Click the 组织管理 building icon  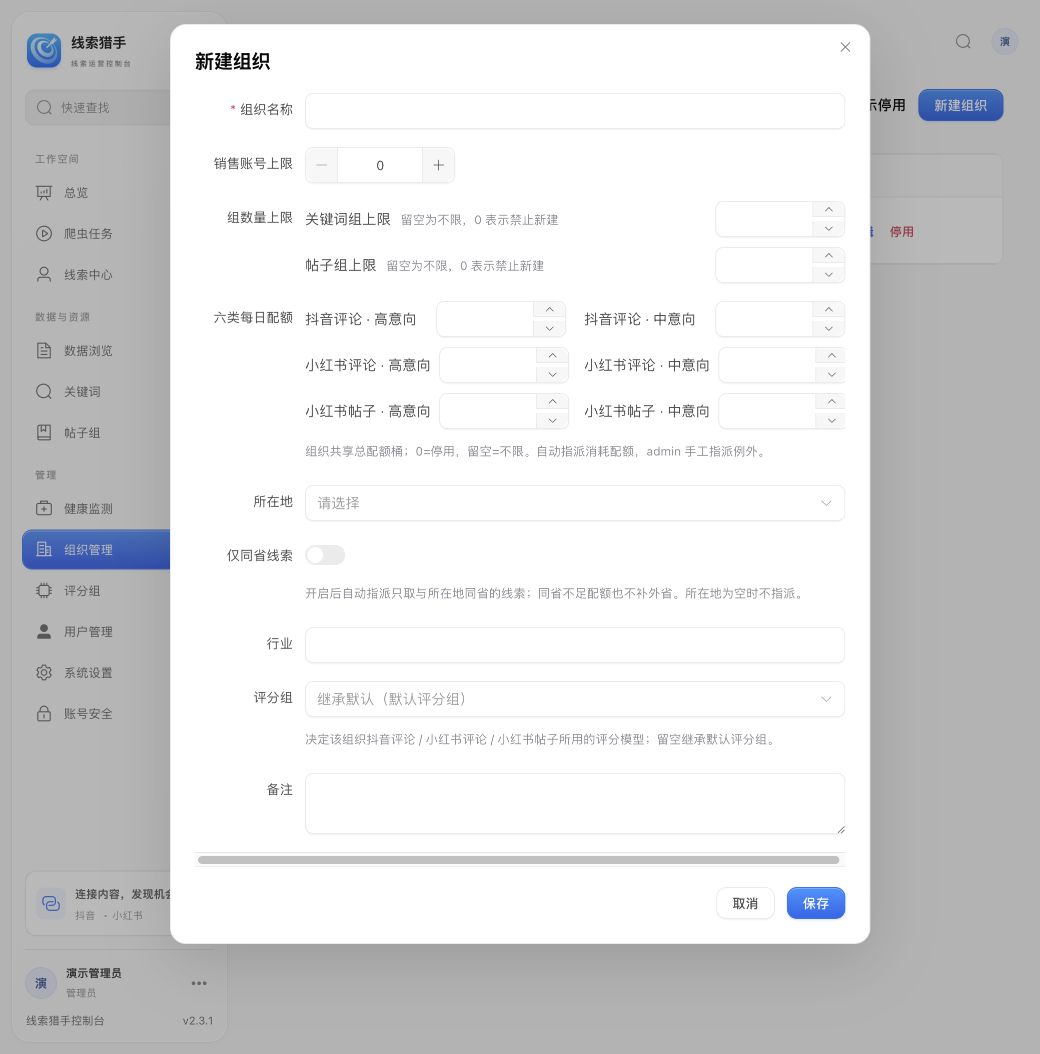44,550
